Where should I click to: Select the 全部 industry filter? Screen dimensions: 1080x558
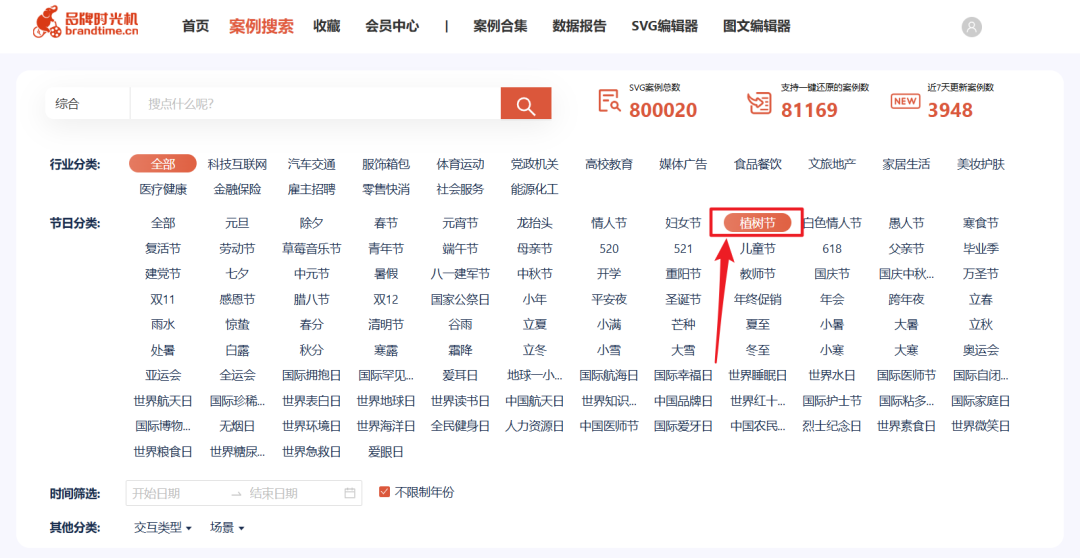[163, 164]
